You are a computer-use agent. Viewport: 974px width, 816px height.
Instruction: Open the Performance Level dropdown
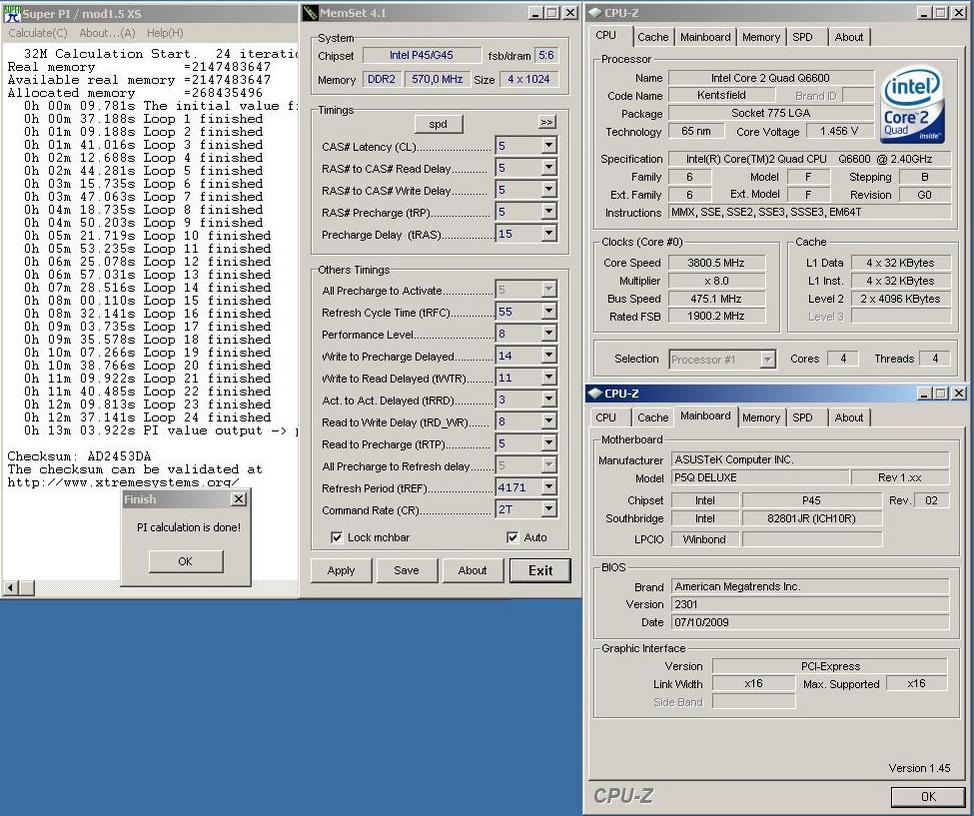(x=548, y=333)
